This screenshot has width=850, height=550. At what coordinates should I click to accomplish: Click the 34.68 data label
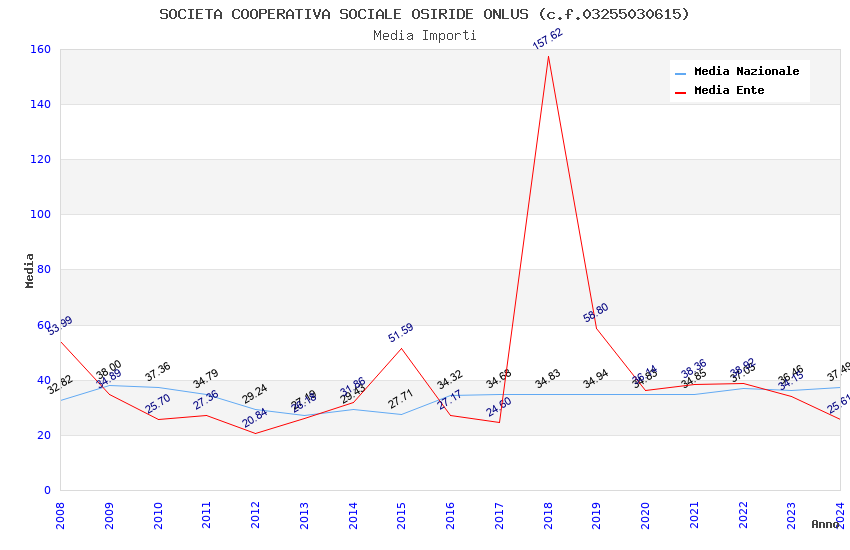click(x=498, y=379)
